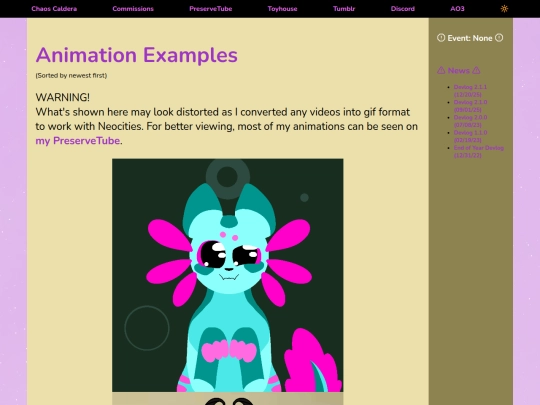540x405 pixels.
Task: Click the warning triangle right of News
Action: point(476,70)
